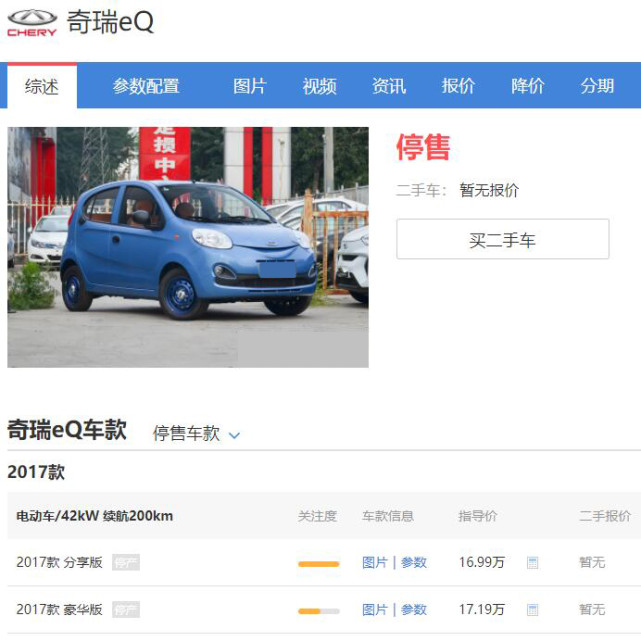
Task: Click the 指导价 column header
Action: (x=477, y=516)
